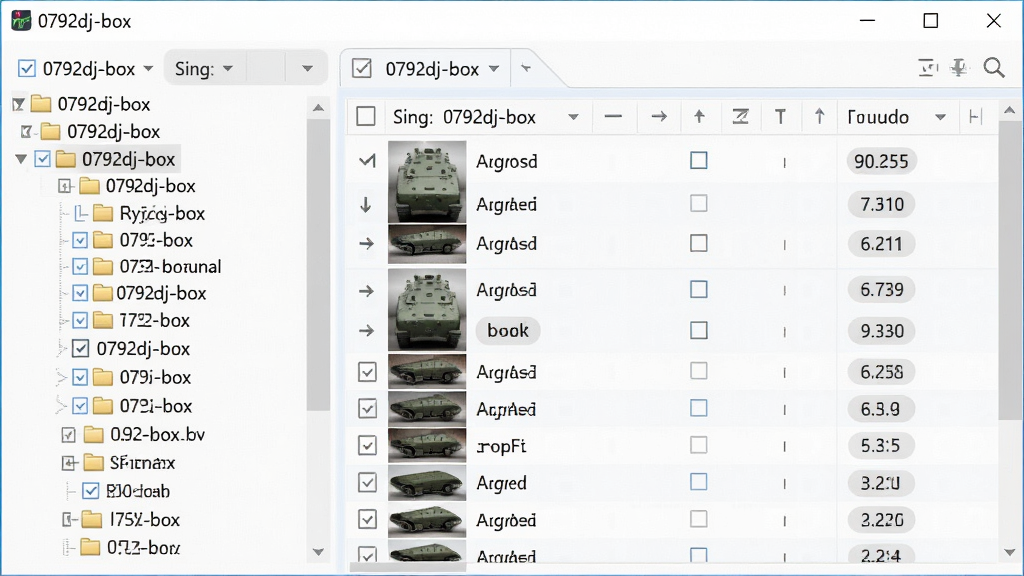The image size is (1024, 576).
Task: Open the Sing: 0792dj-box header dropdown
Action: 573,118
